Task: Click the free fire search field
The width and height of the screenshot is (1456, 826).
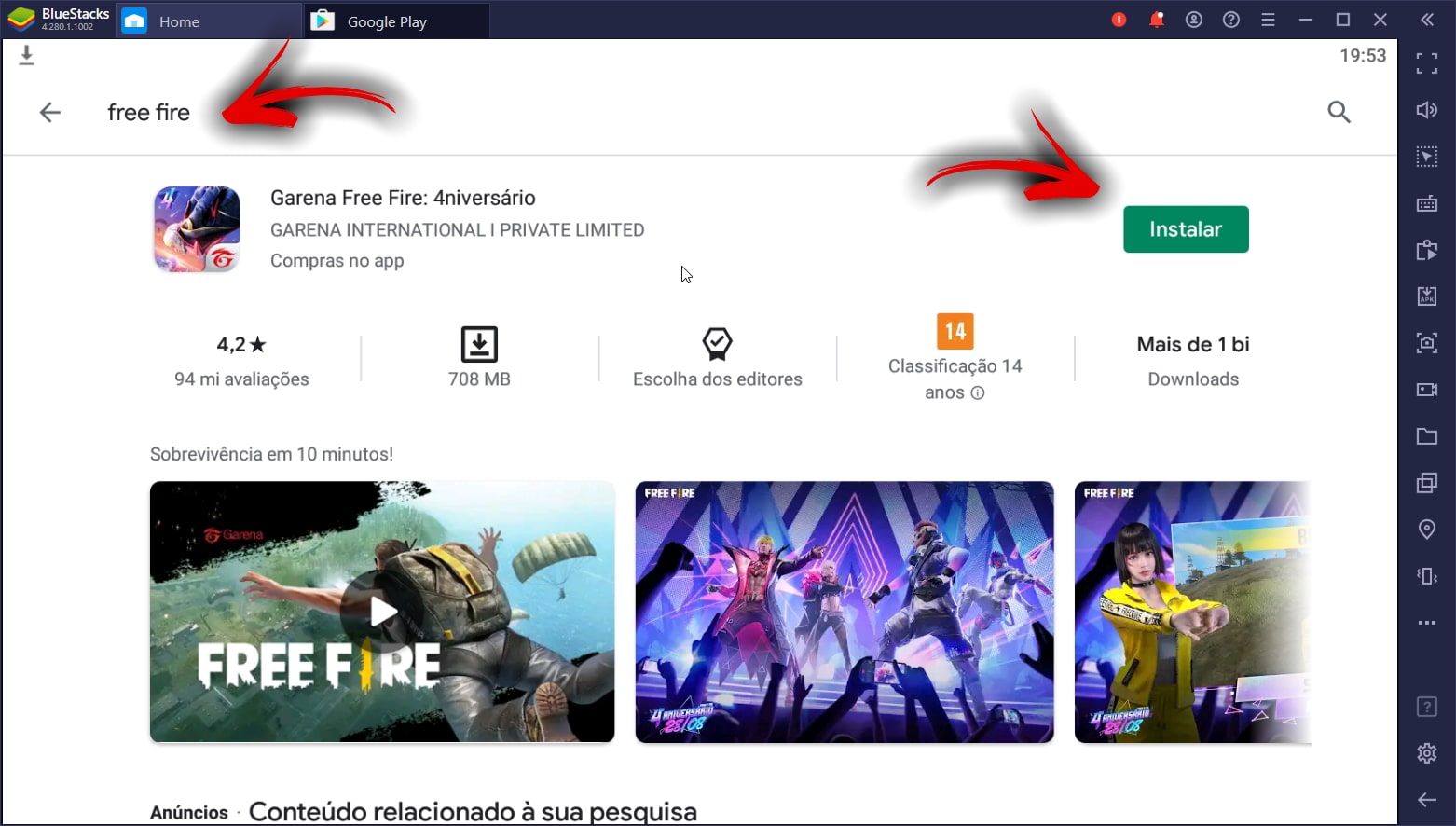Action: point(149,113)
